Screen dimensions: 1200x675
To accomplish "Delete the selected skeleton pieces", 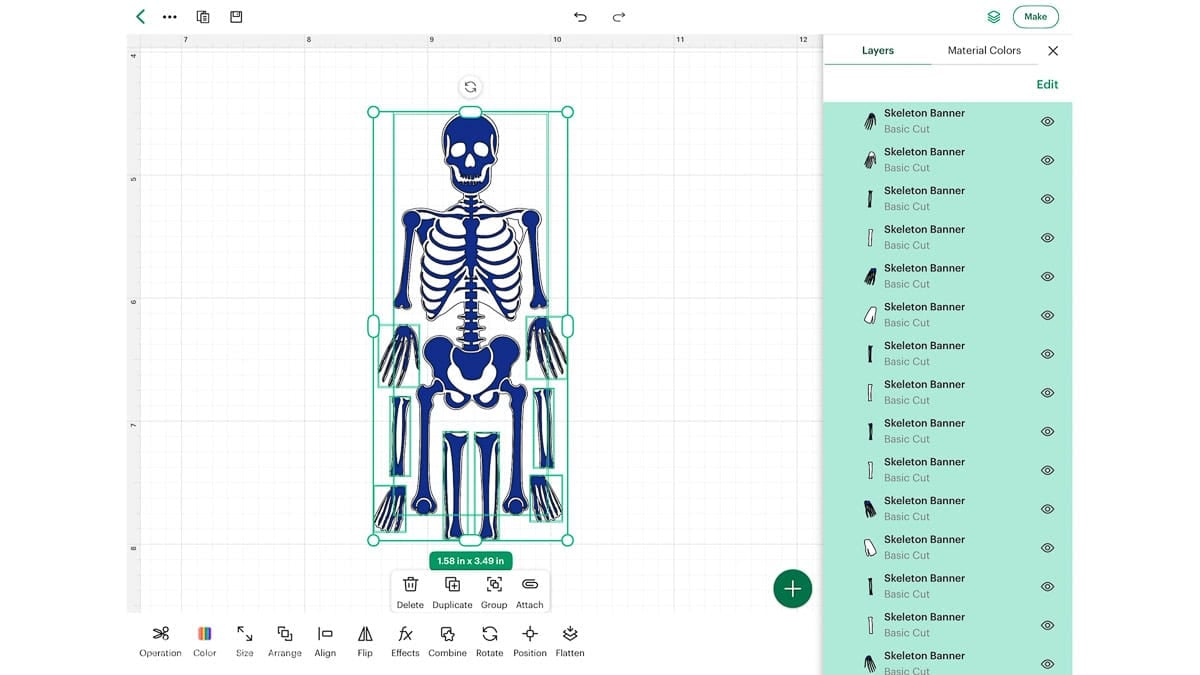I will pyautogui.click(x=410, y=592).
